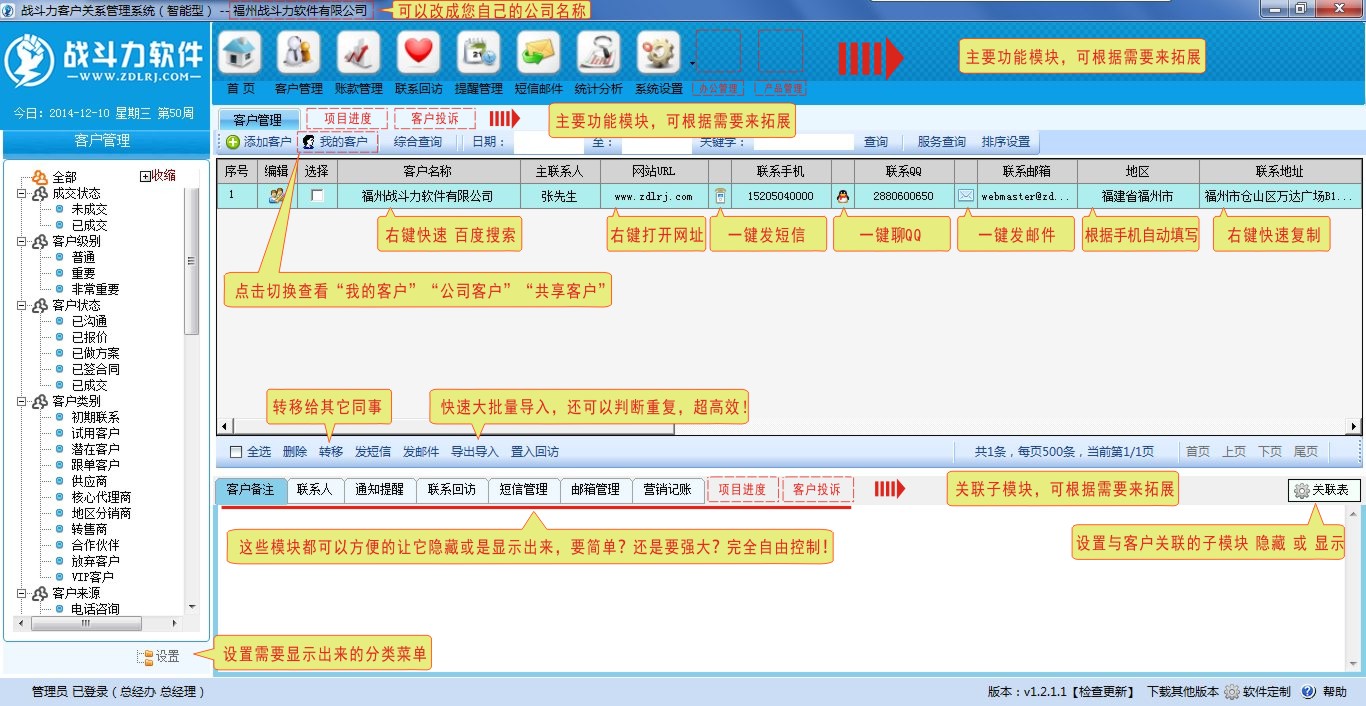Open the 客户管理 toolbar module icon
Viewport: 1366px width, 706px height.
(x=298, y=53)
